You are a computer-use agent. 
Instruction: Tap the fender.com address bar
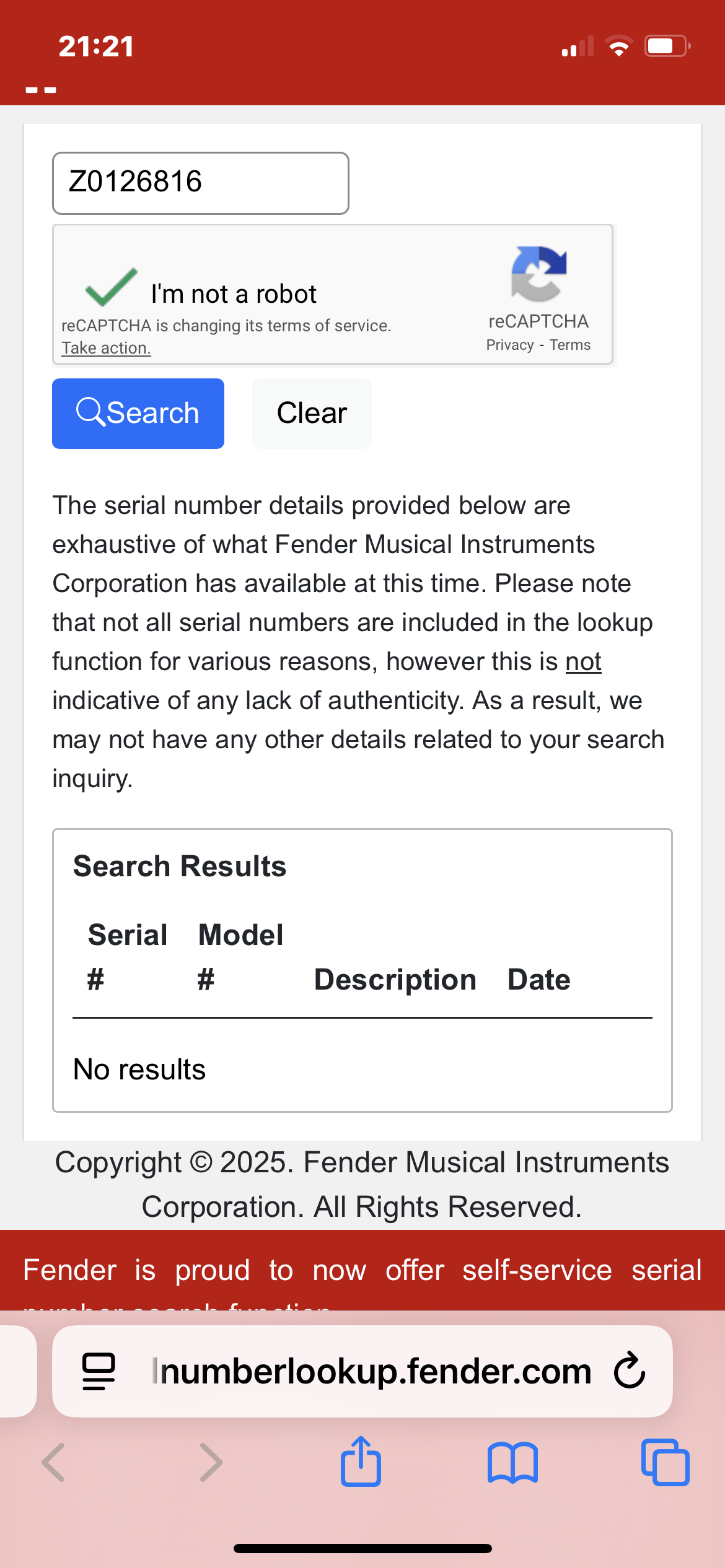(x=372, y=1371)
